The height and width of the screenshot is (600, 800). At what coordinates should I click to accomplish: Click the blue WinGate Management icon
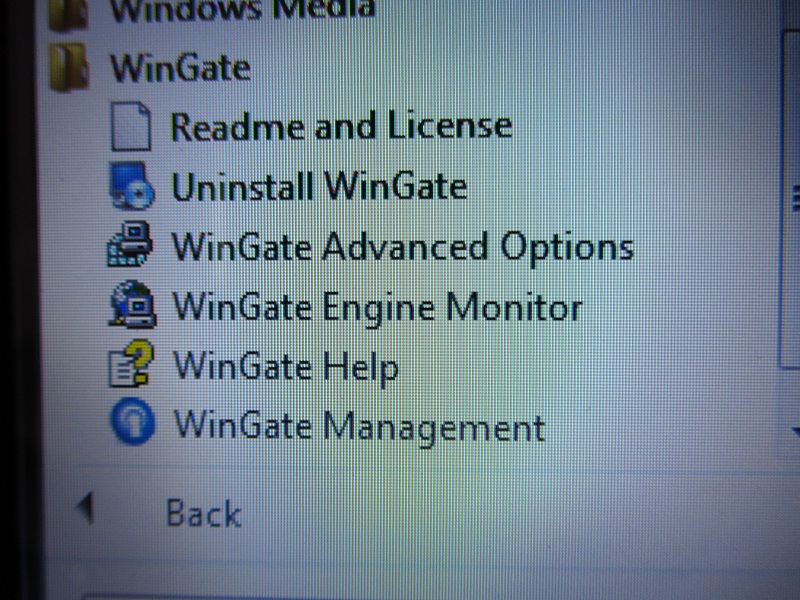(x=132, y=421)
